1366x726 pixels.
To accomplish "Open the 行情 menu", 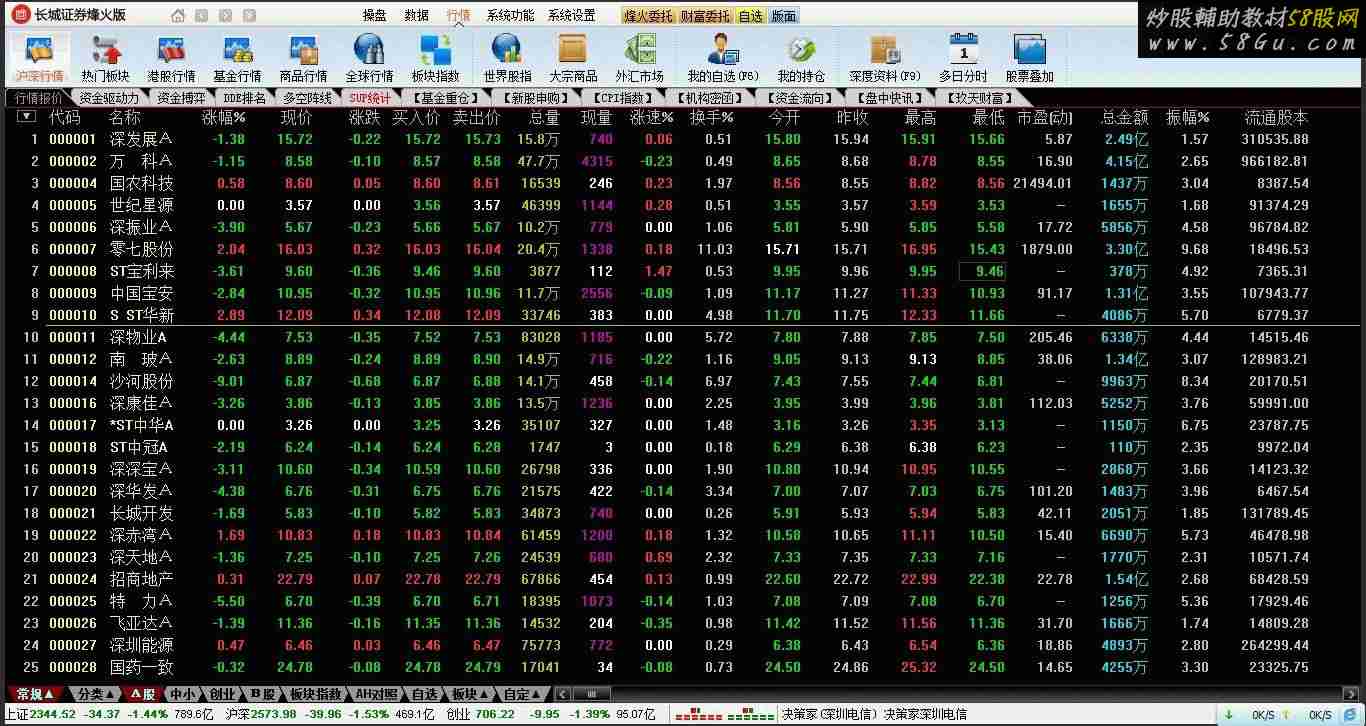I will tap(458, 15).
